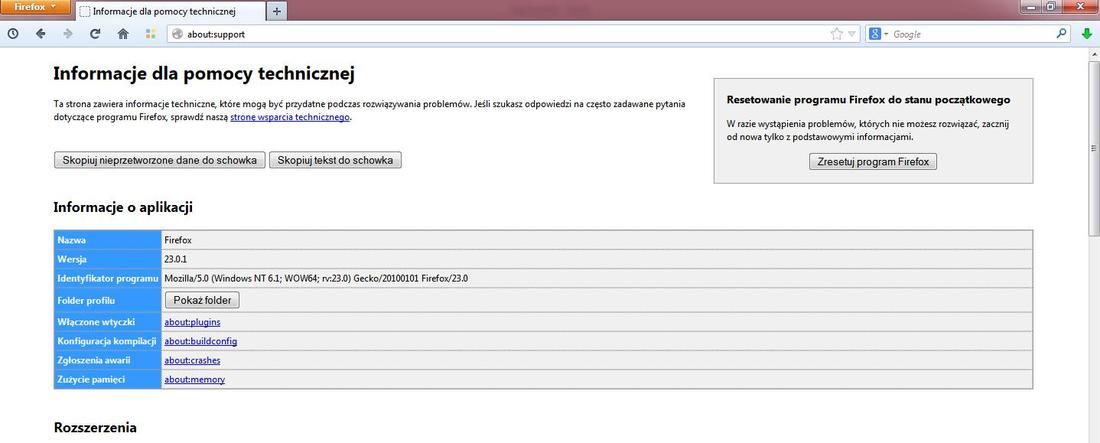Minimize the Firefox window
Viewport: 1100px width, 443px height.
pyautogui.click(x=1029, y=6)
